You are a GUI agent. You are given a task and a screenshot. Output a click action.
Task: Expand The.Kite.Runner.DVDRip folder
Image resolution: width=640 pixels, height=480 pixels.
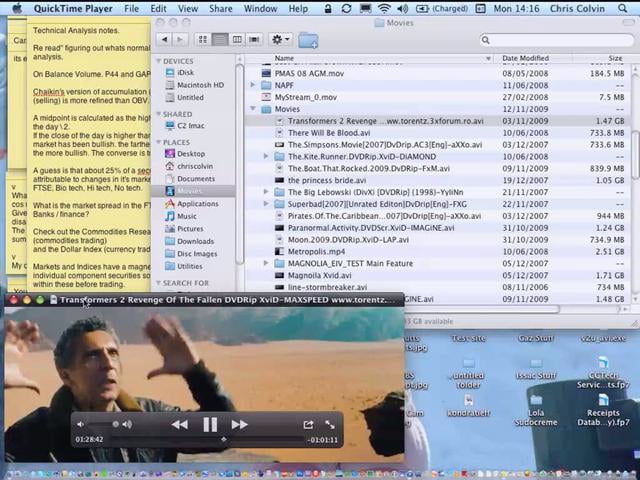266,156
